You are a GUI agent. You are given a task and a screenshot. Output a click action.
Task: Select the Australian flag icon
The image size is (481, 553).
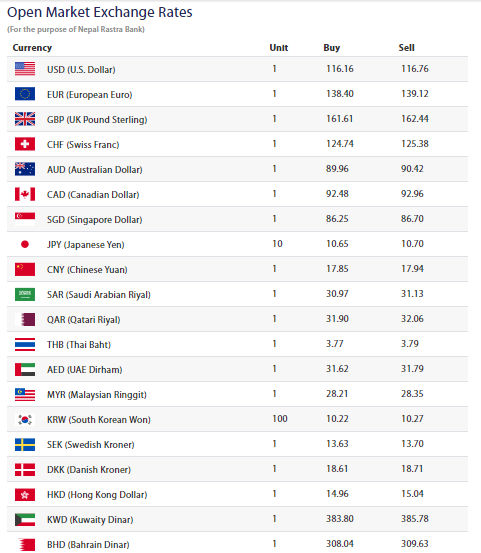[x=25, y=169]
